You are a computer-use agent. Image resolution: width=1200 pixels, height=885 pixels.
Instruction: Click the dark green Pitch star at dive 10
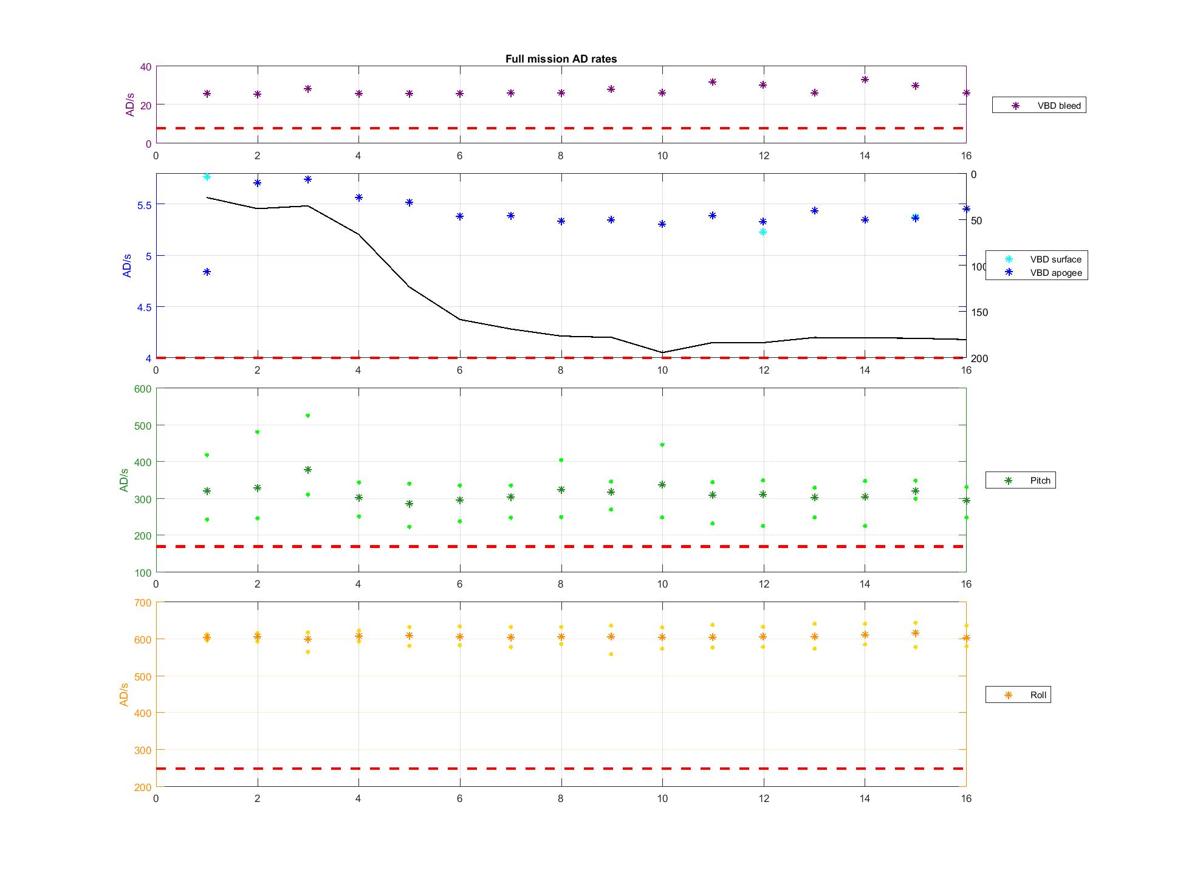[x=662, y=485]
